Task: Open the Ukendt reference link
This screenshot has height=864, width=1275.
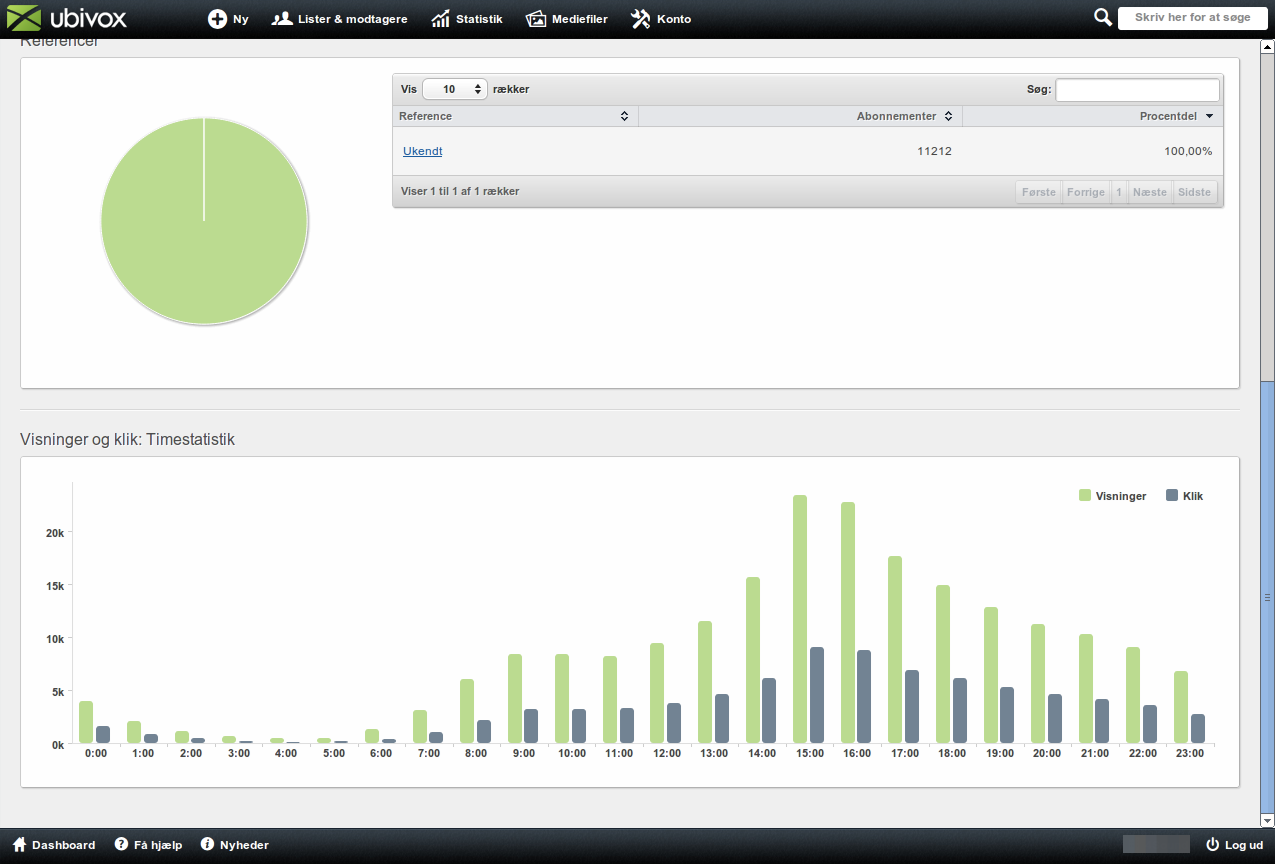Action: coord(422,151)
